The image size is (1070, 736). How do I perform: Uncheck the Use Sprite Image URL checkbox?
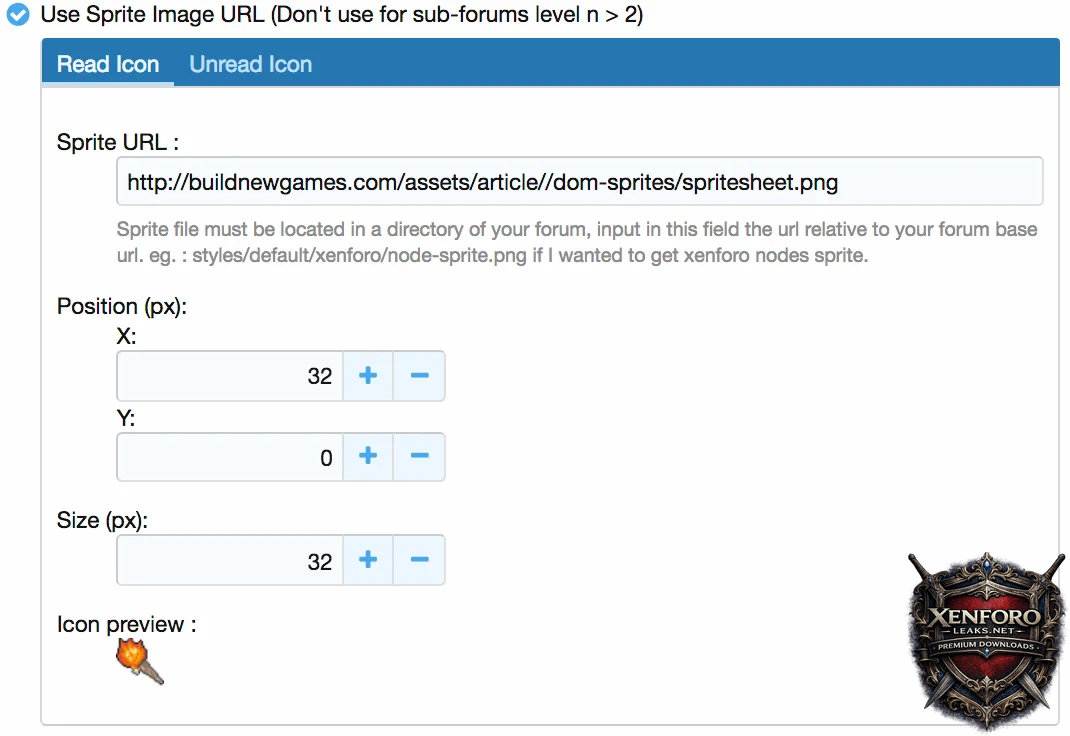pos(18,16)
